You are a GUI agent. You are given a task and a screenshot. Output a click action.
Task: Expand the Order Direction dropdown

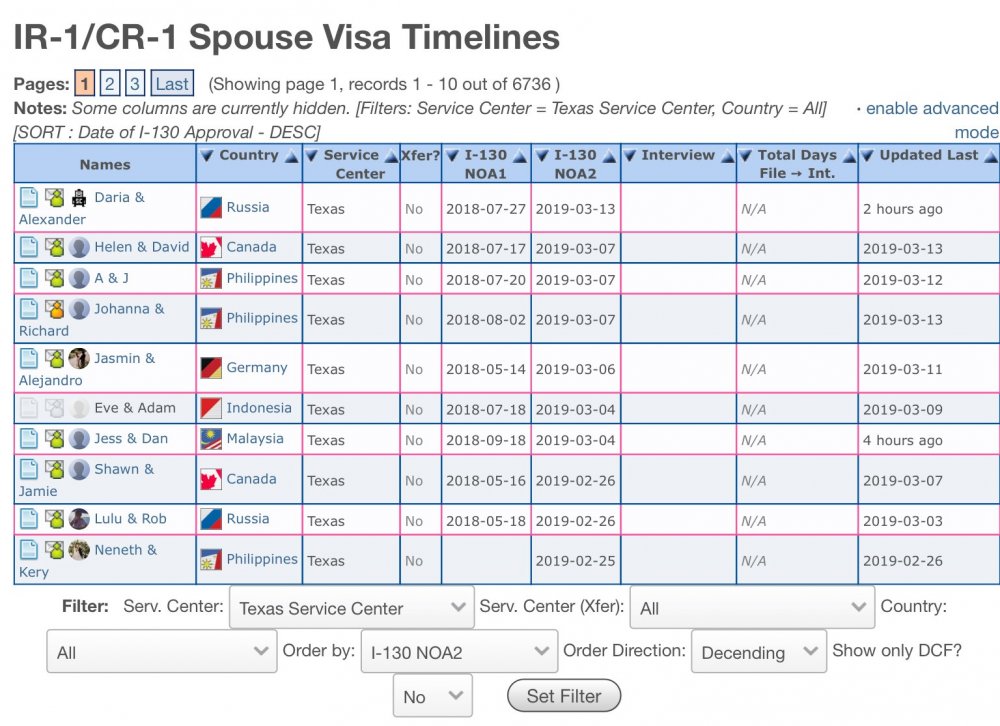point(758,653)
